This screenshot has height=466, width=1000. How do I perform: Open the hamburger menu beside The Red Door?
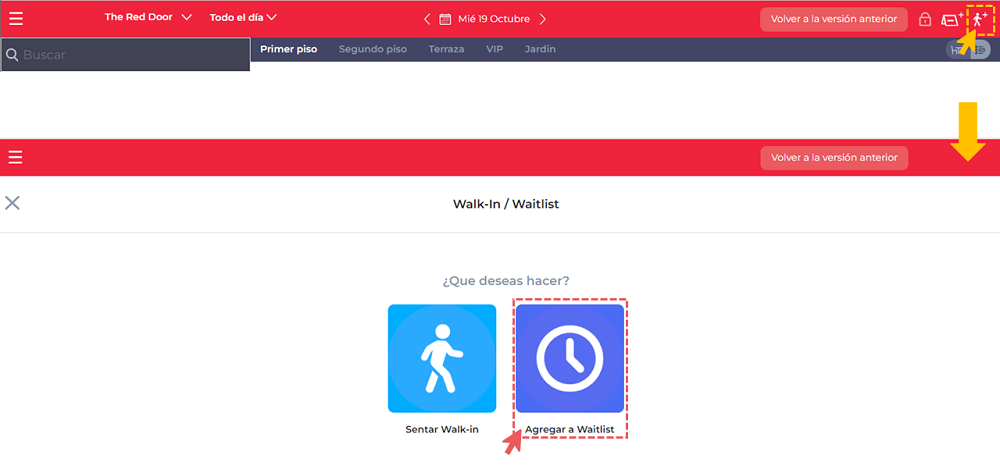pyautogui.click(x=16, y=18)
